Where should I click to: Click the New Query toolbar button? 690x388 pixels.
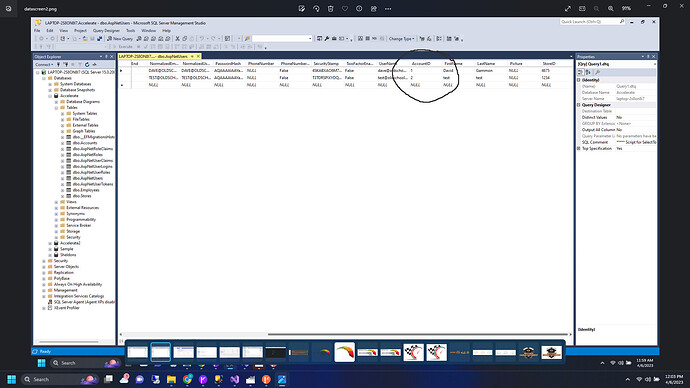click(x=120, y=39)
